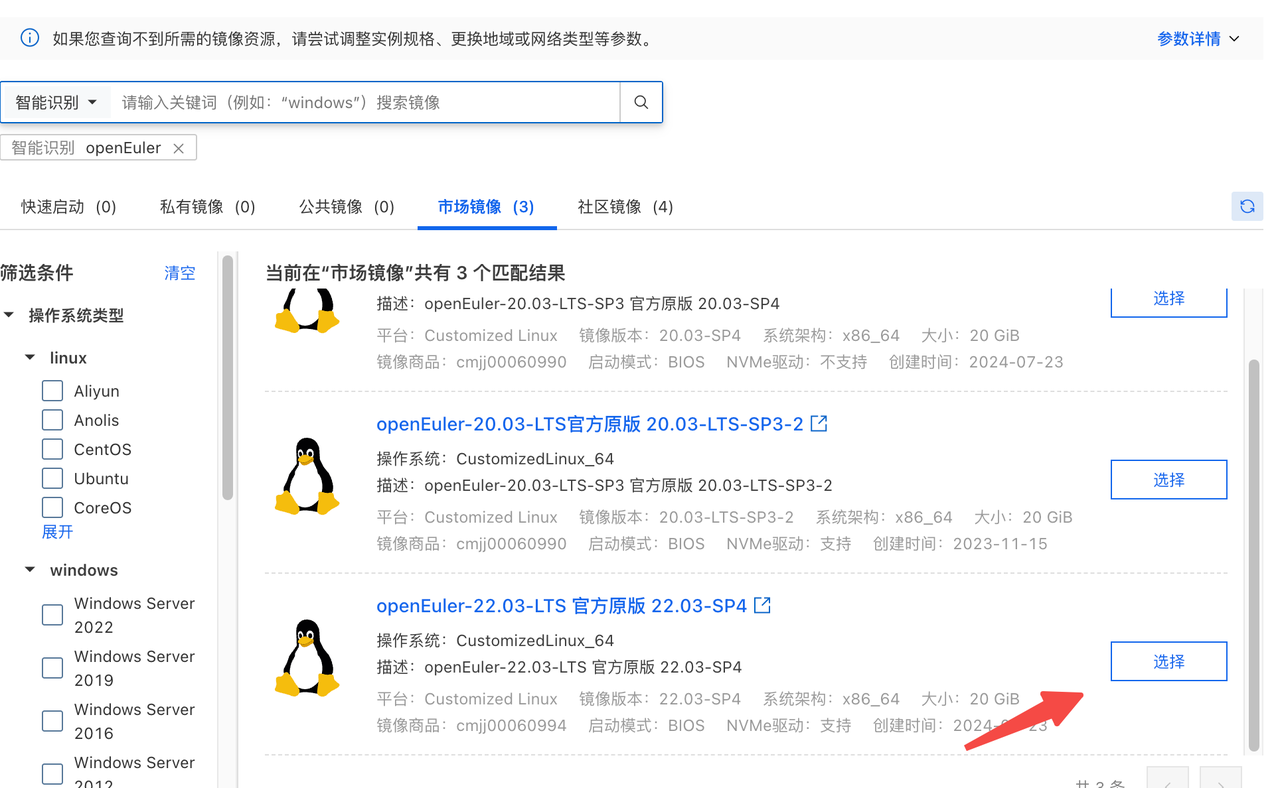1280x788 pixels.
Task: Select the openEuler-22.03-LTS 22.03-SP4 image
Action: tap(1168, 661)
